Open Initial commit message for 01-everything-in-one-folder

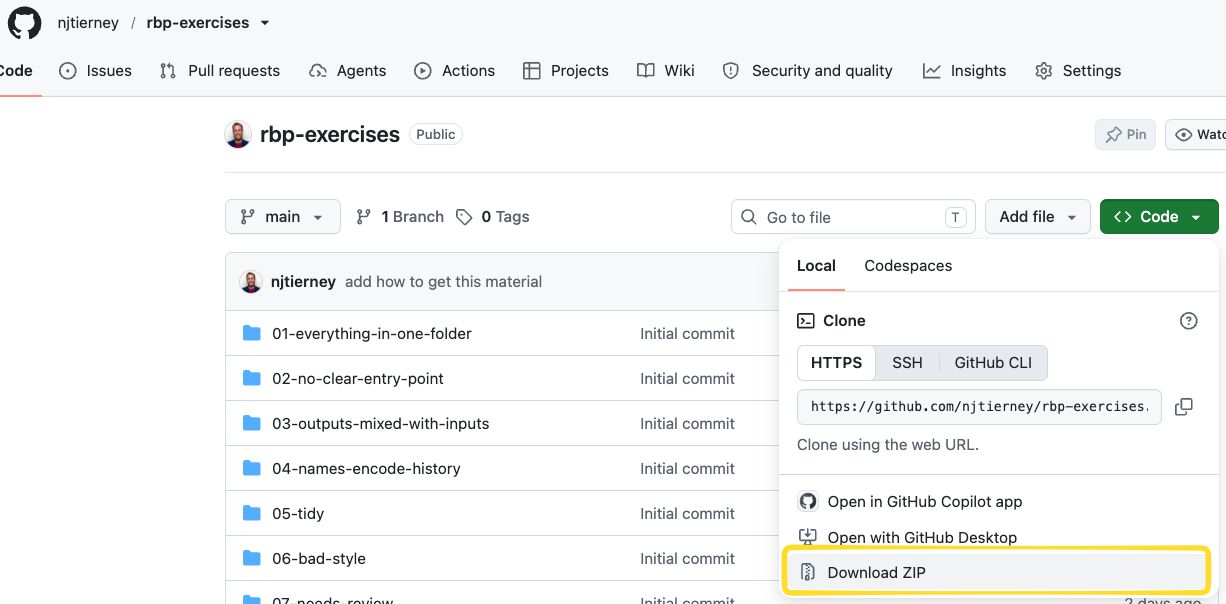tap(687, 333)
